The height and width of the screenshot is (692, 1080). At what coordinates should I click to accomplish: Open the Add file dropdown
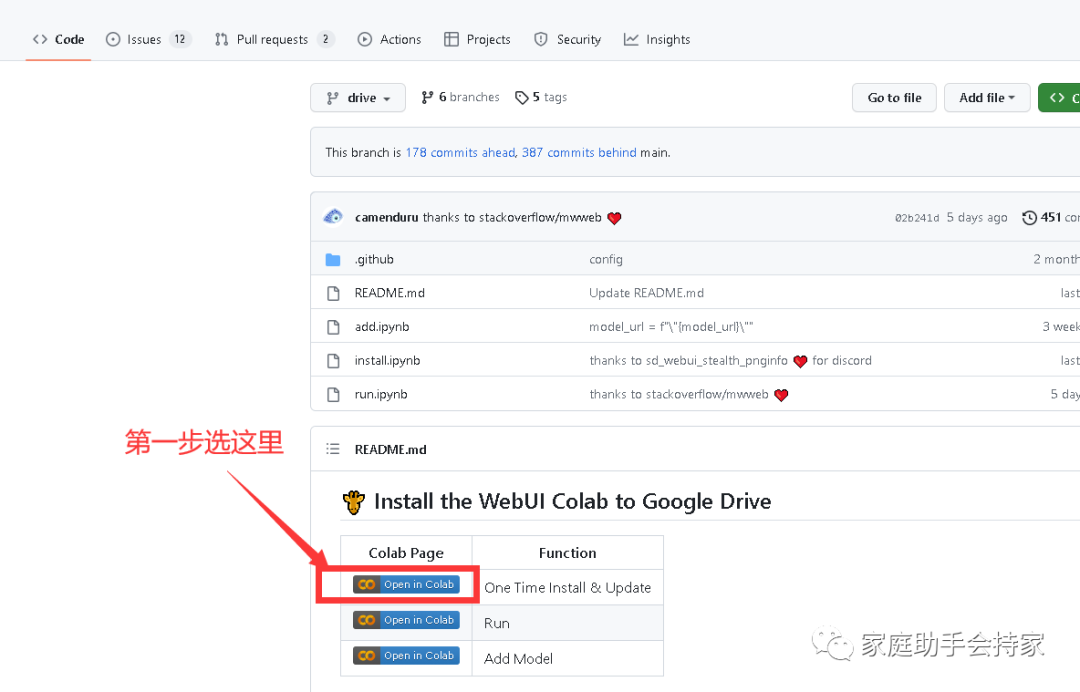[986, 98]
